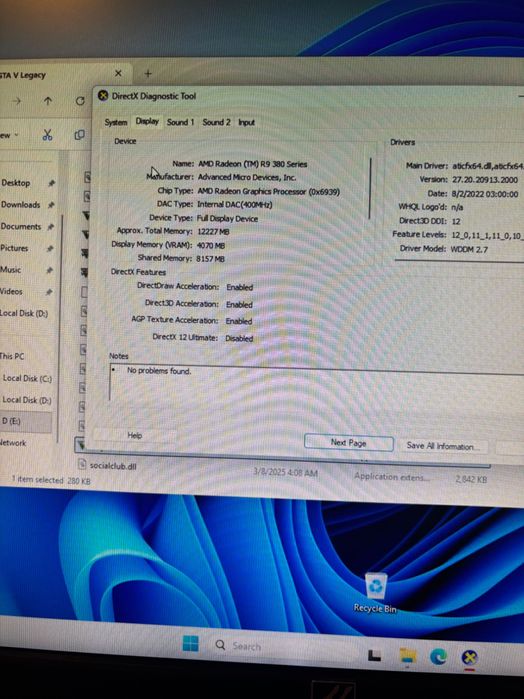Viewport: 524px width, 699px height.
Task: Click the 'No problems found.' notes text
Action: (159, 370)
